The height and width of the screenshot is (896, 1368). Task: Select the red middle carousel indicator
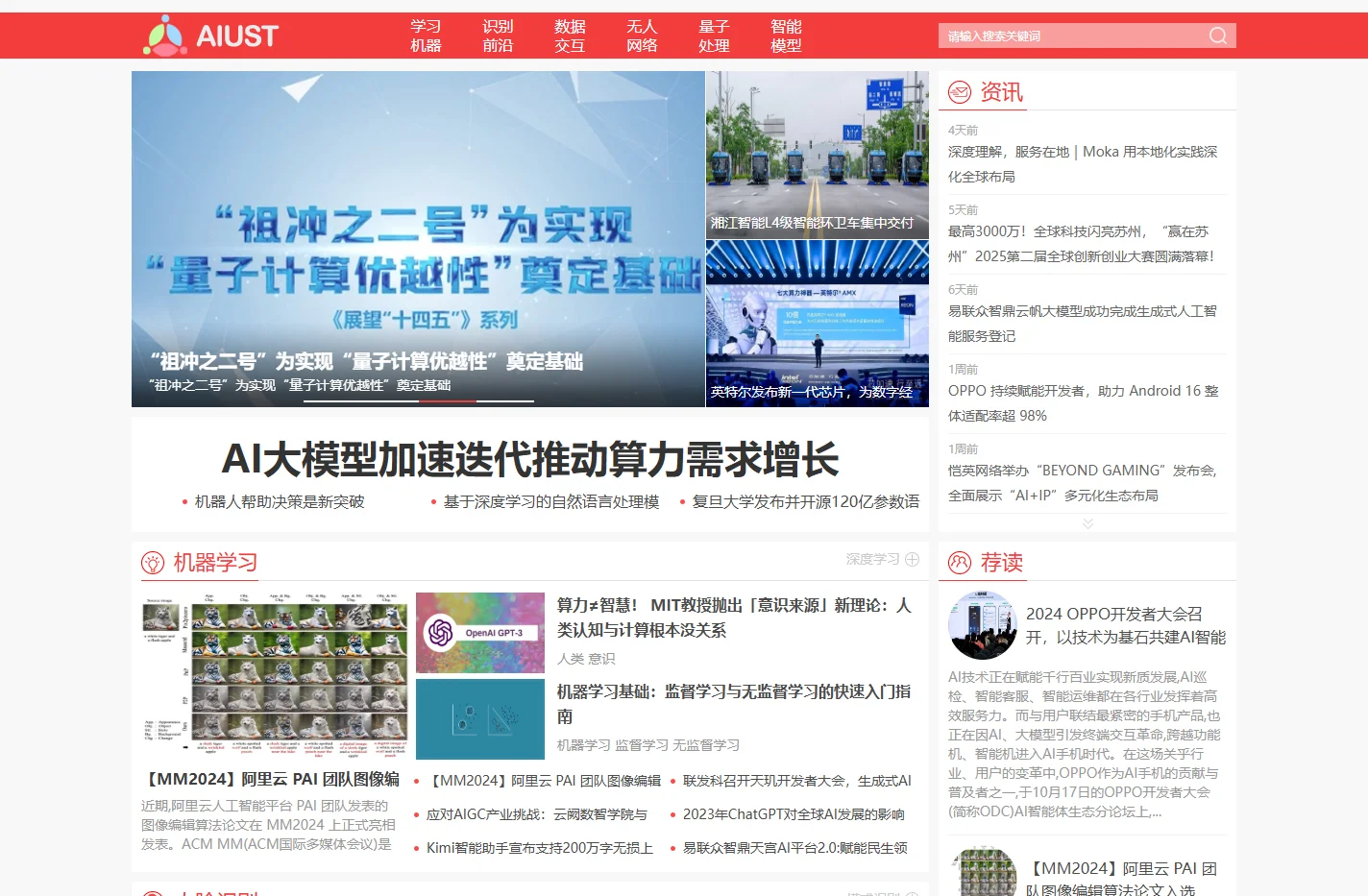(447, 400)
